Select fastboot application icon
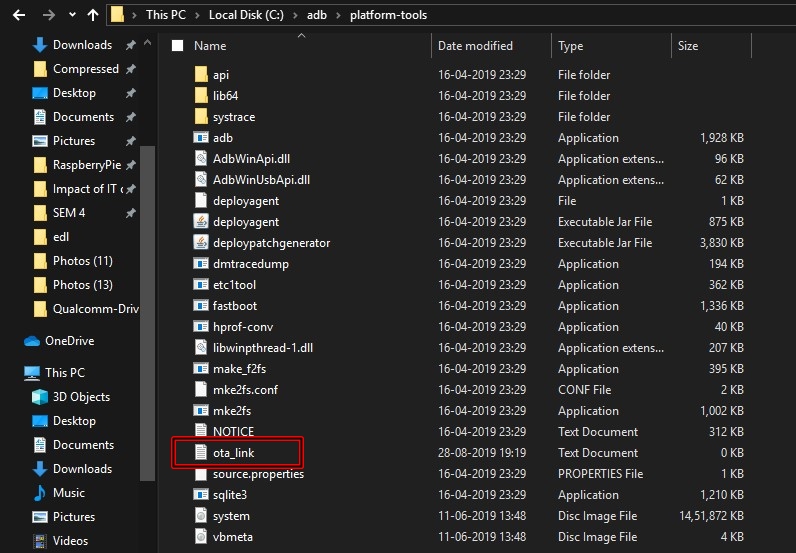 pyautogui.click(x=202, y=306)
